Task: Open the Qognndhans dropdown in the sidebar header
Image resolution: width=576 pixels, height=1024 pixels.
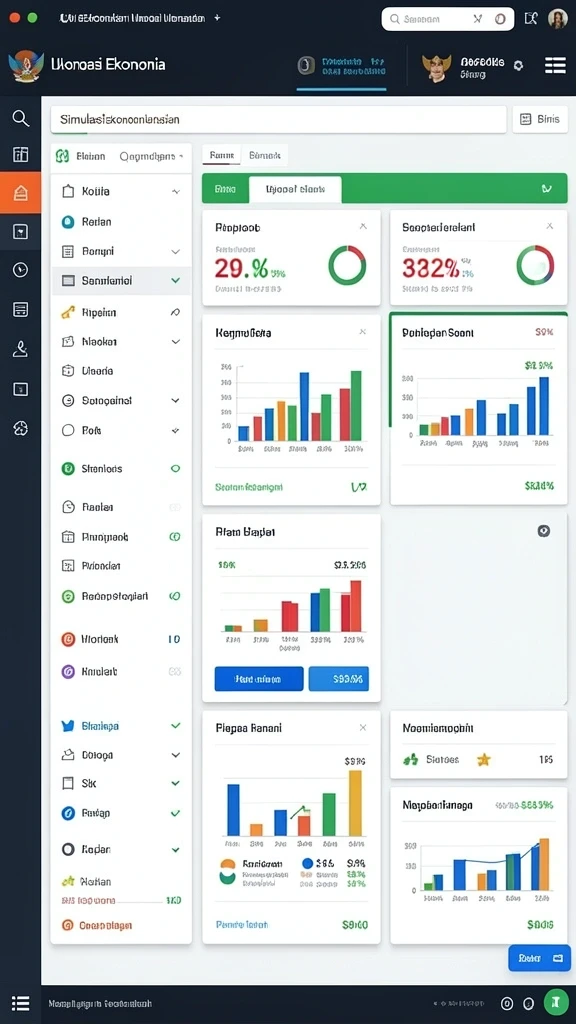Action: (x=152, y=156)
